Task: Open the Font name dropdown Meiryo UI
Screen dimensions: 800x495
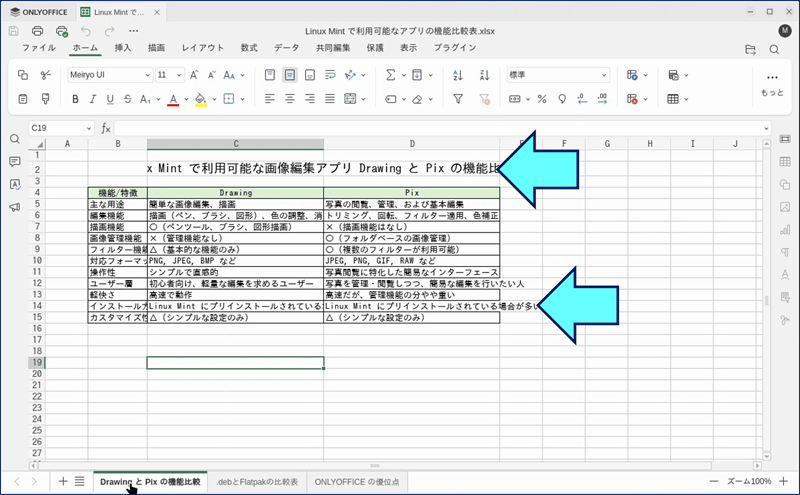Action: [x=110, y=75]
